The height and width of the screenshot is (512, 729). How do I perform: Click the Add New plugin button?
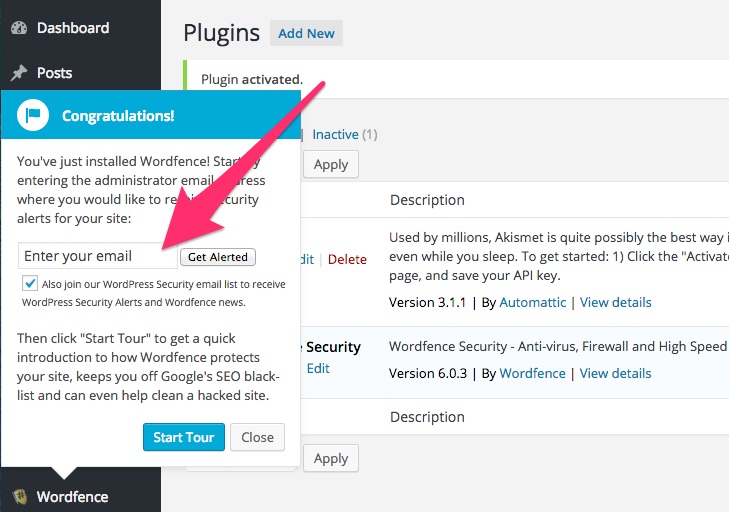[306, 33]
